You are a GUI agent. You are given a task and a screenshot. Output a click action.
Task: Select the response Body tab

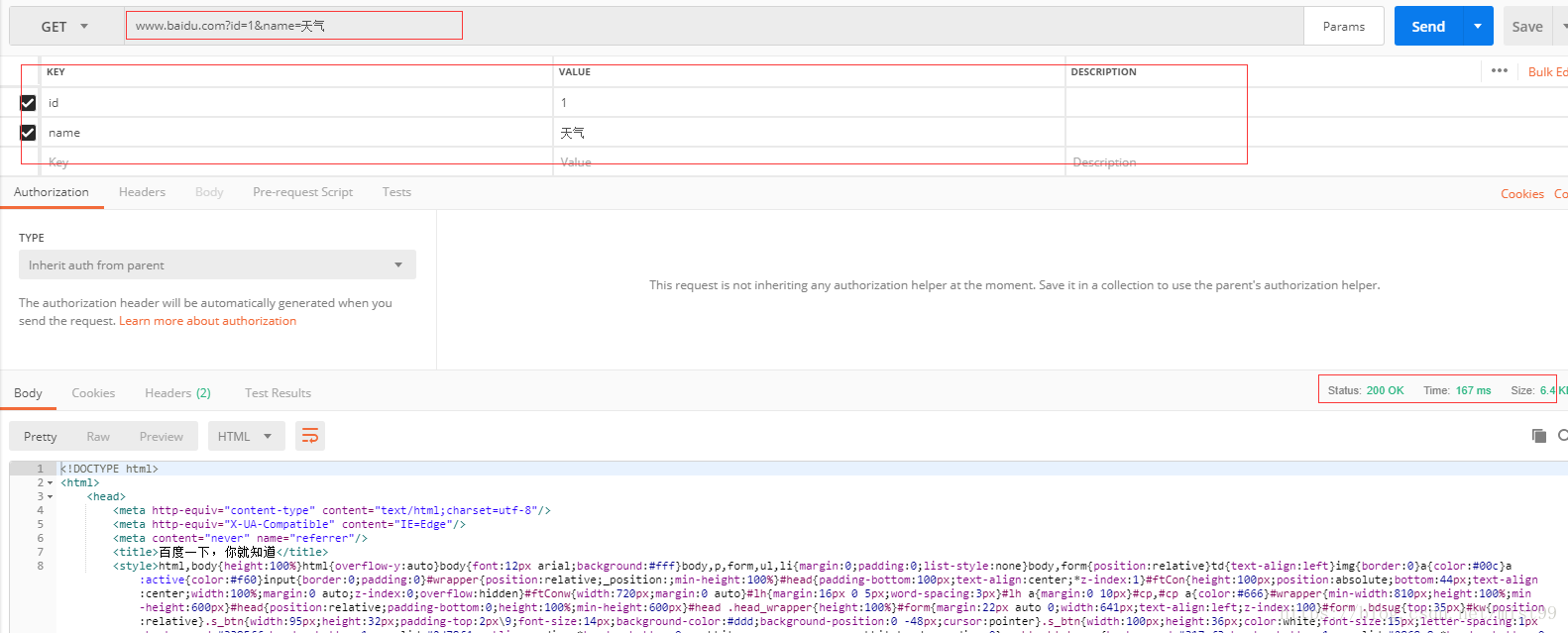pyautogui.click(x=28, y=393)
